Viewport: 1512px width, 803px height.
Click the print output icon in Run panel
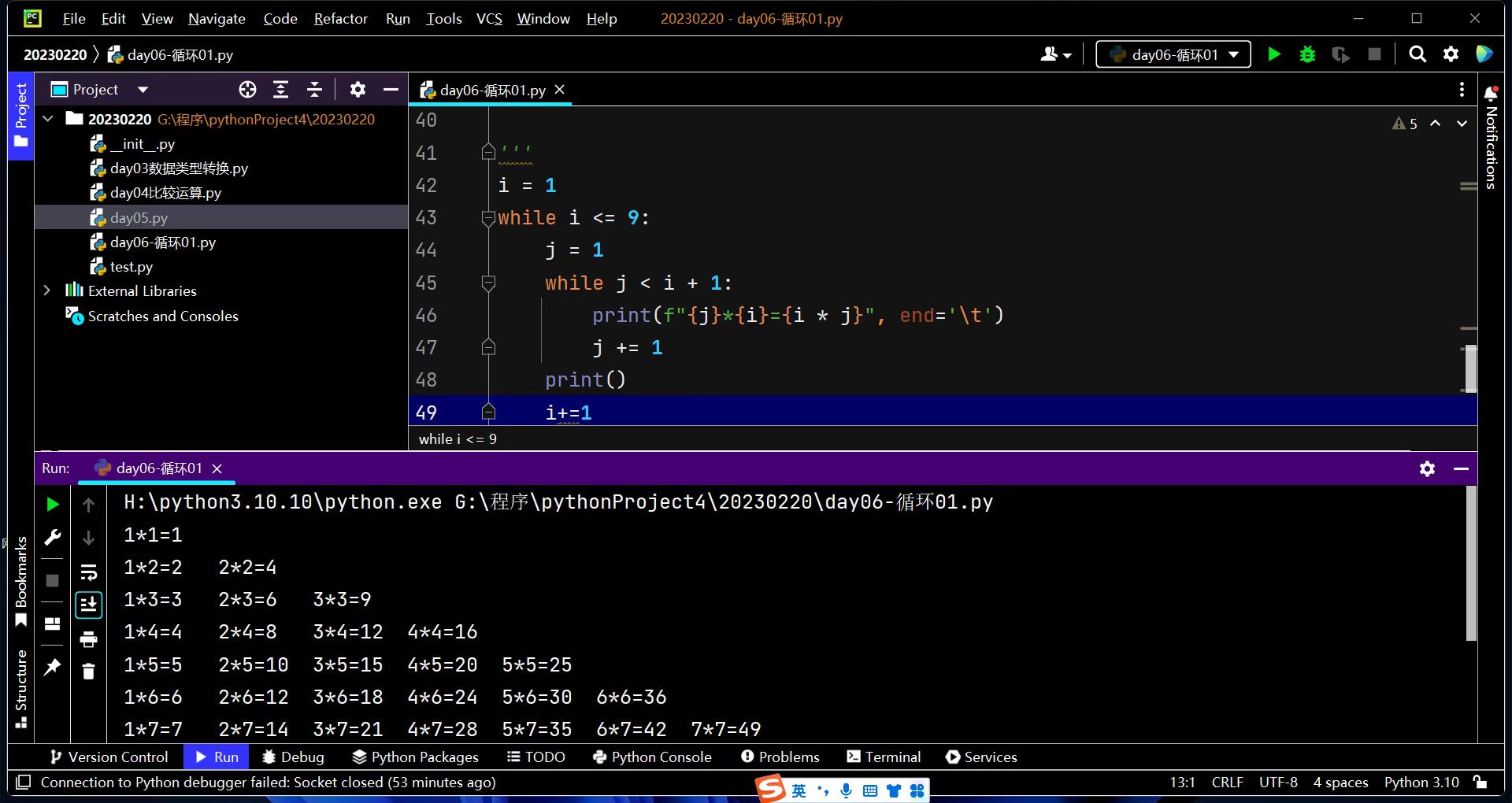click(x=88, y=638)
